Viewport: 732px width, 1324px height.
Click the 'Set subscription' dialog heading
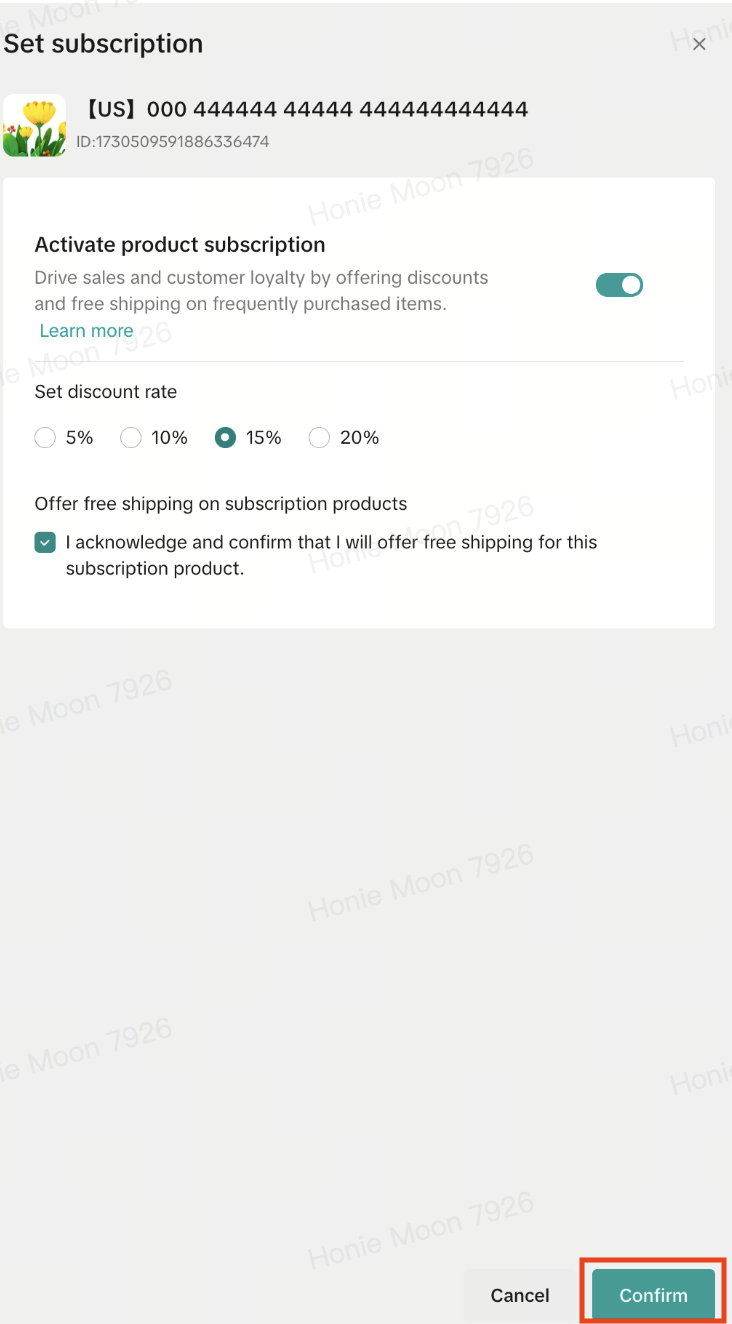[x=103, y=44]
